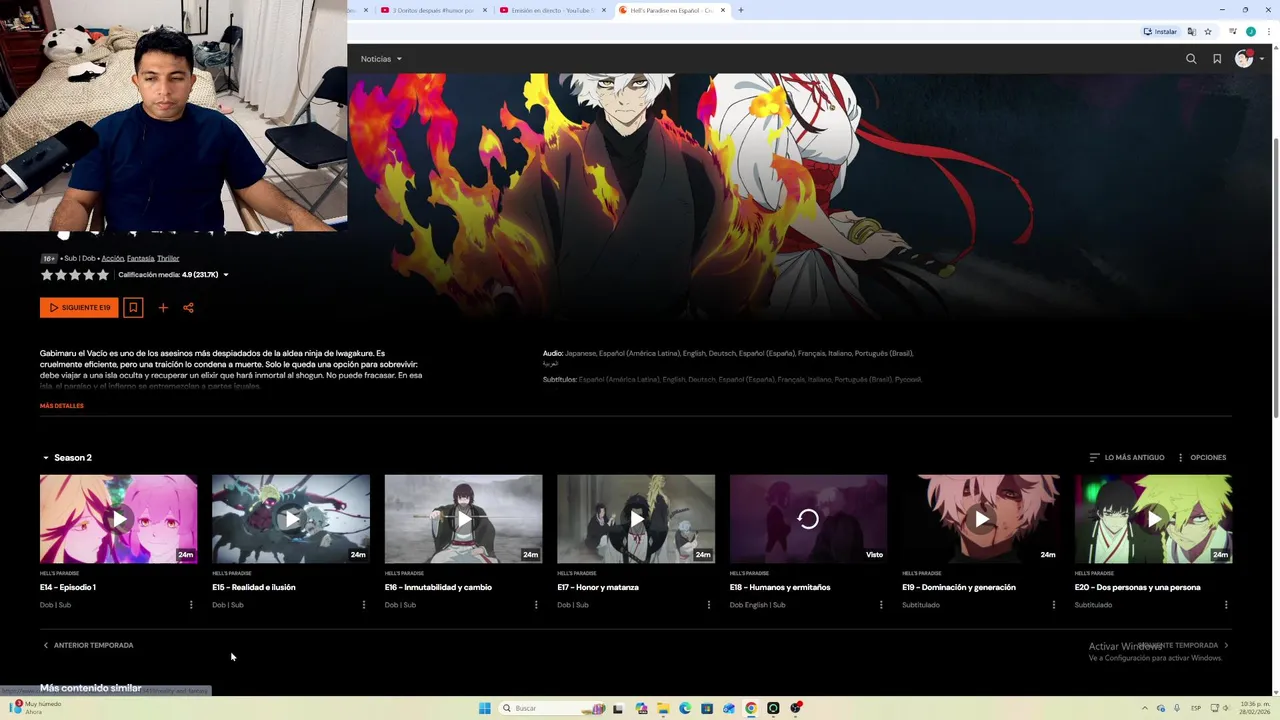Expand description with Más detalles

pos(62,406)
